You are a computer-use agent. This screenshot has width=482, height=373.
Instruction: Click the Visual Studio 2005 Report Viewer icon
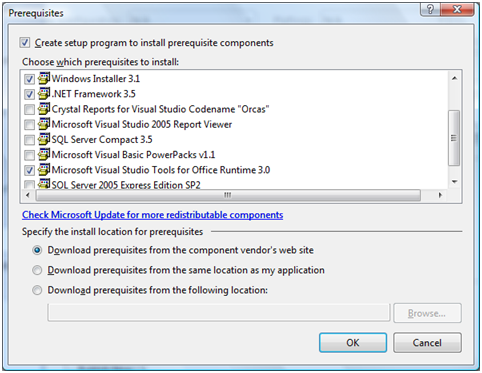44,124
